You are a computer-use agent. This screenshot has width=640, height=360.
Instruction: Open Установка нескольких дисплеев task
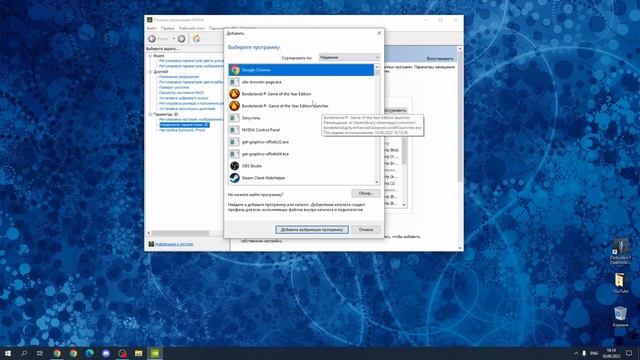(187, 109)
